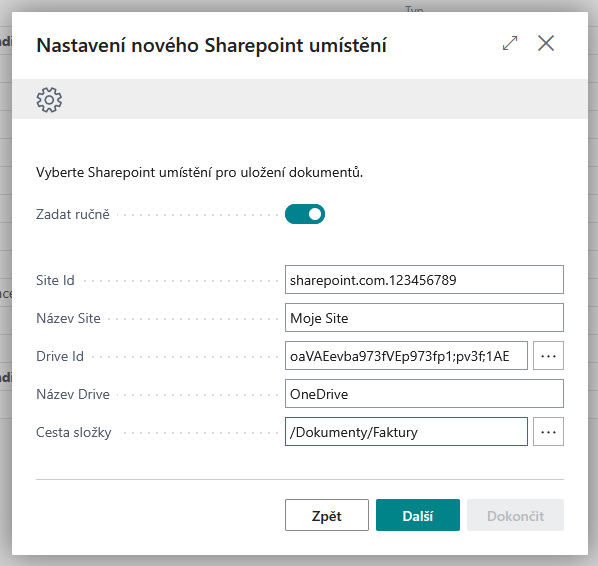Click the 'Název Drive' field label

[73, 394]
